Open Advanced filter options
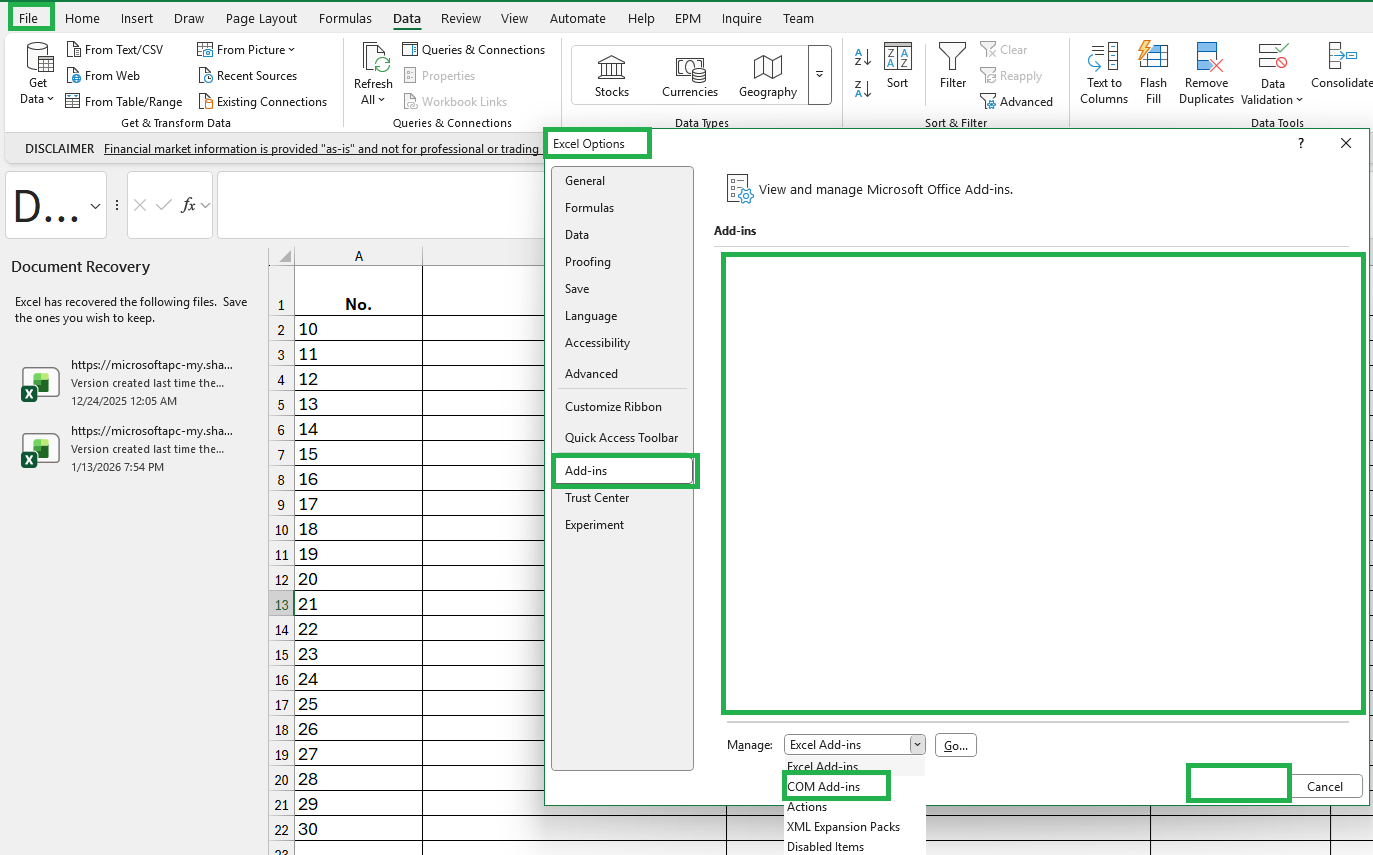 coord(1016,101)
